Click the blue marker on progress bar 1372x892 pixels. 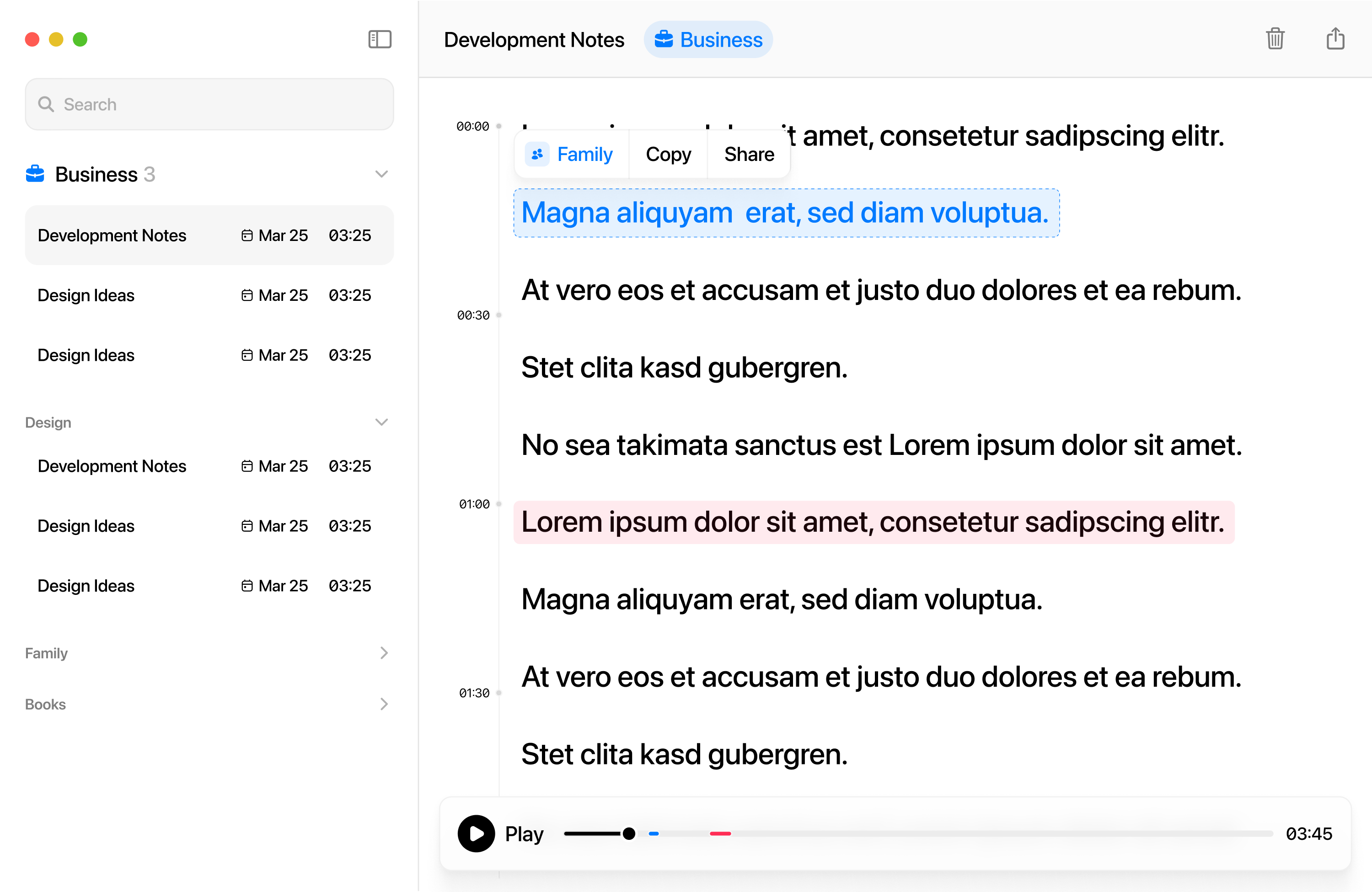(x=654, y=834)
